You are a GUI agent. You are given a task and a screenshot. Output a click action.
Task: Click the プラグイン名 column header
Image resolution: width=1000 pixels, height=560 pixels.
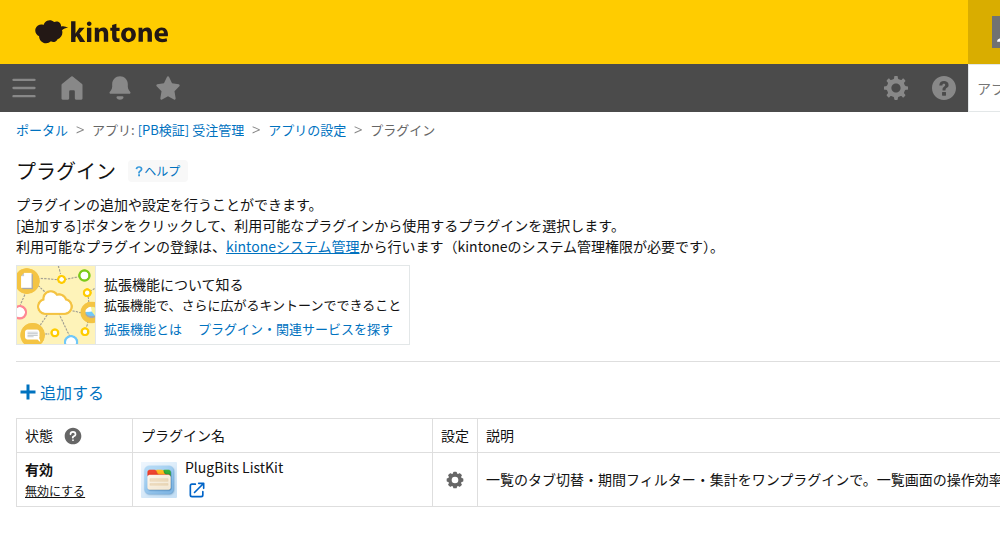183,436
